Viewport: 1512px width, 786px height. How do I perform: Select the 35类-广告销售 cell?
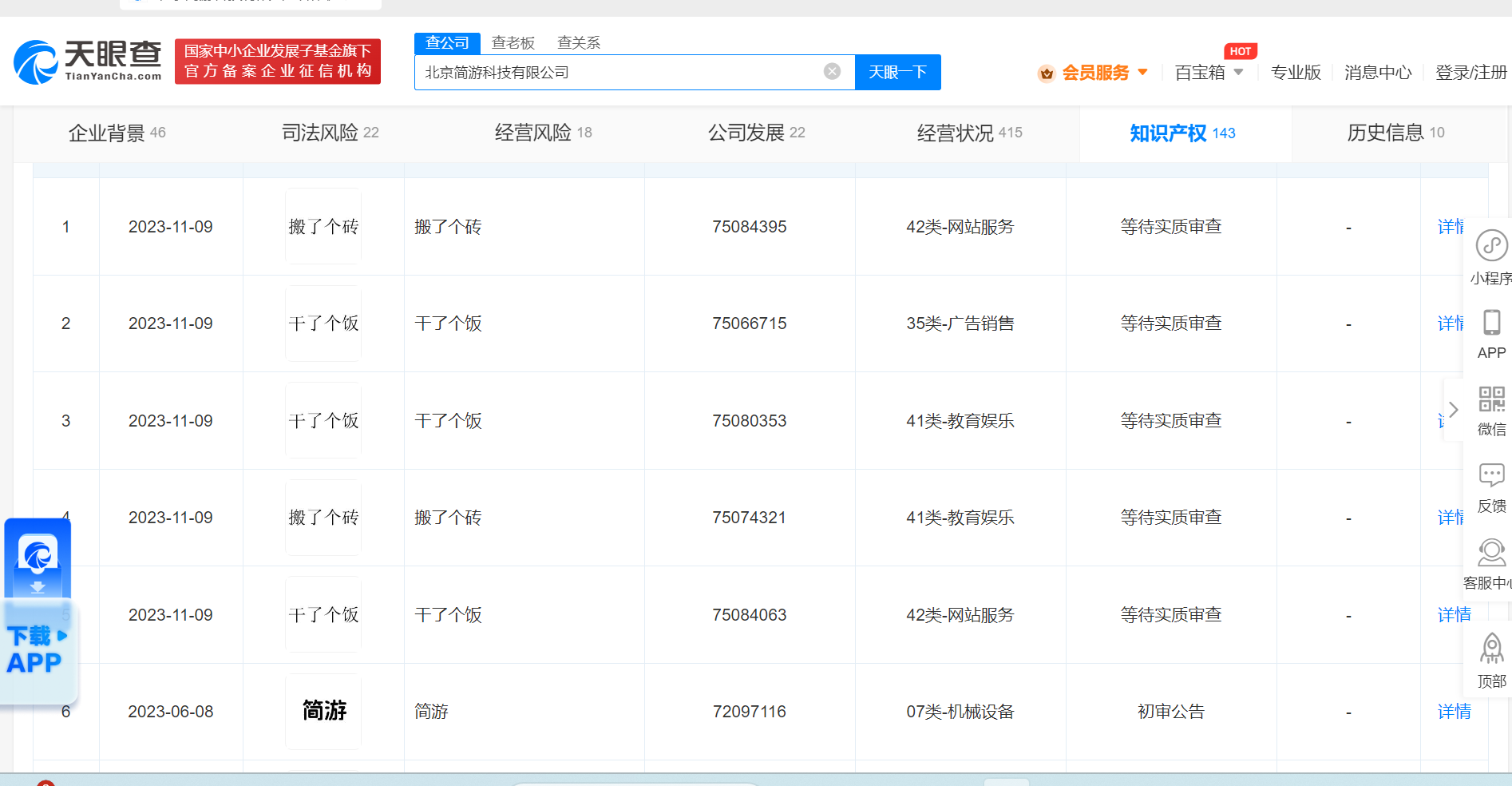(x=960, y=324)
